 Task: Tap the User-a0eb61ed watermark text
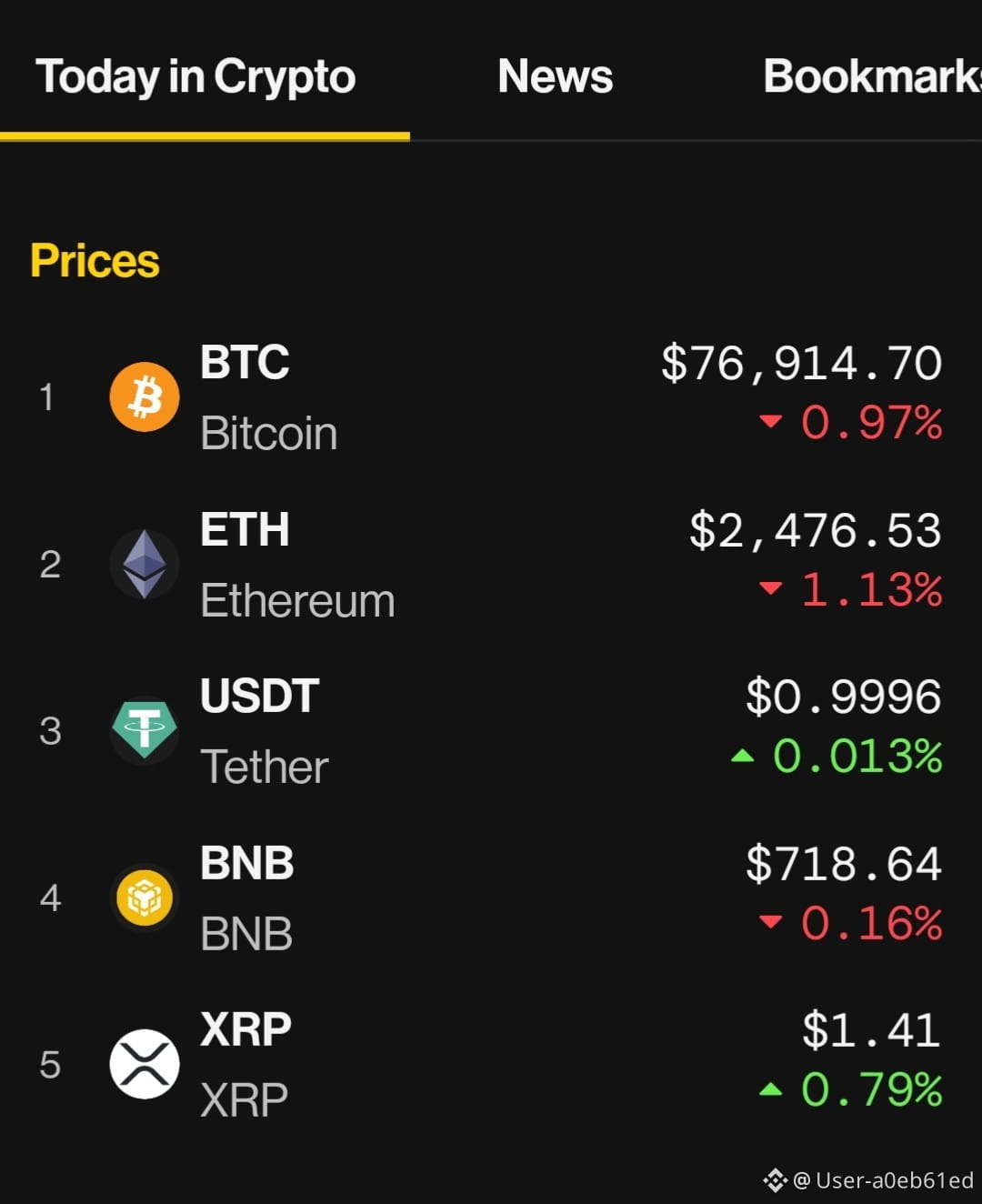pos(895,1180)
